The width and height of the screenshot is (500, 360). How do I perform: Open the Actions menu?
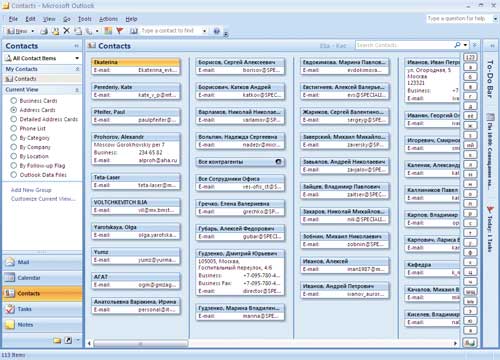108,19
